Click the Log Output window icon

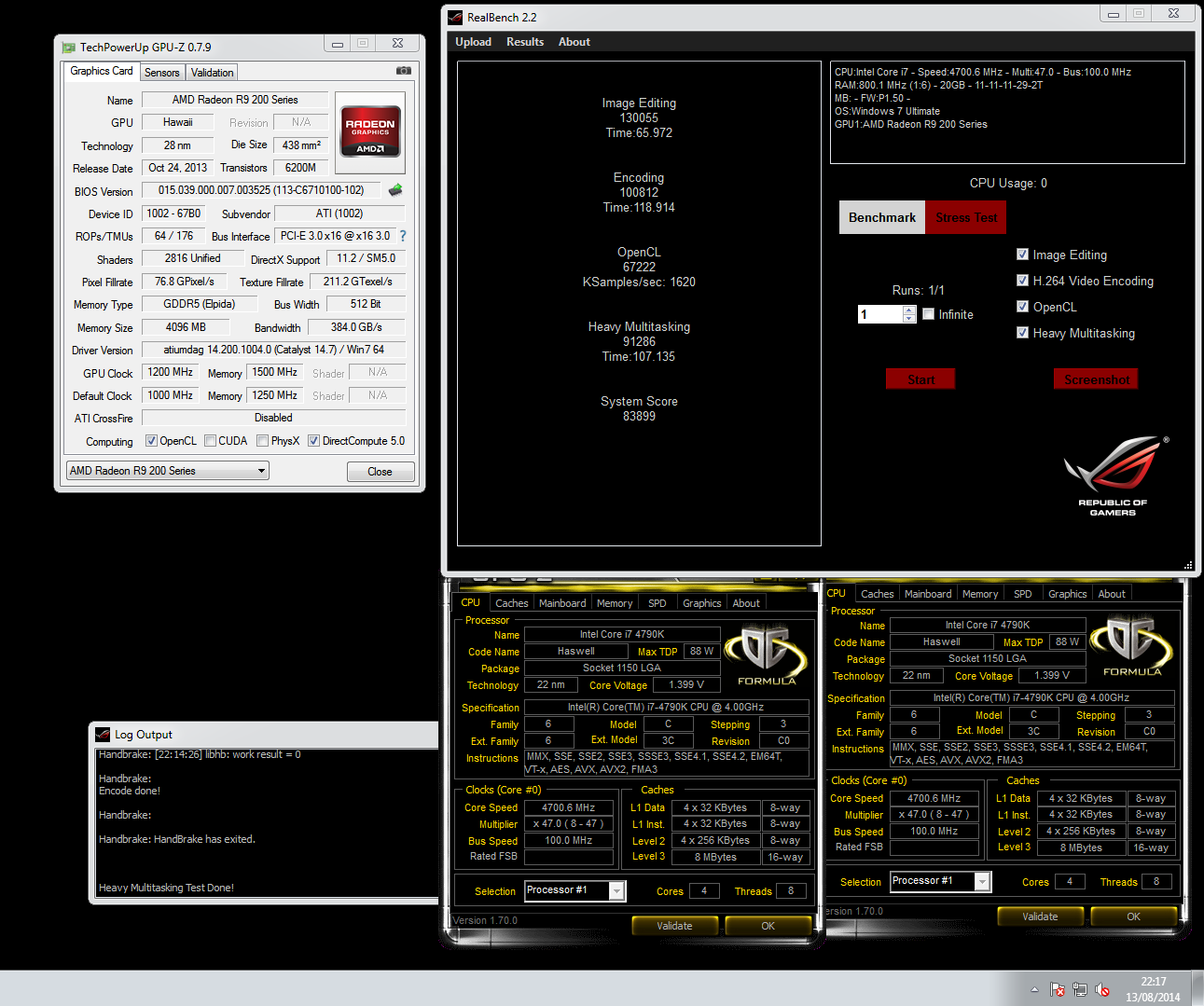[103, 735]
